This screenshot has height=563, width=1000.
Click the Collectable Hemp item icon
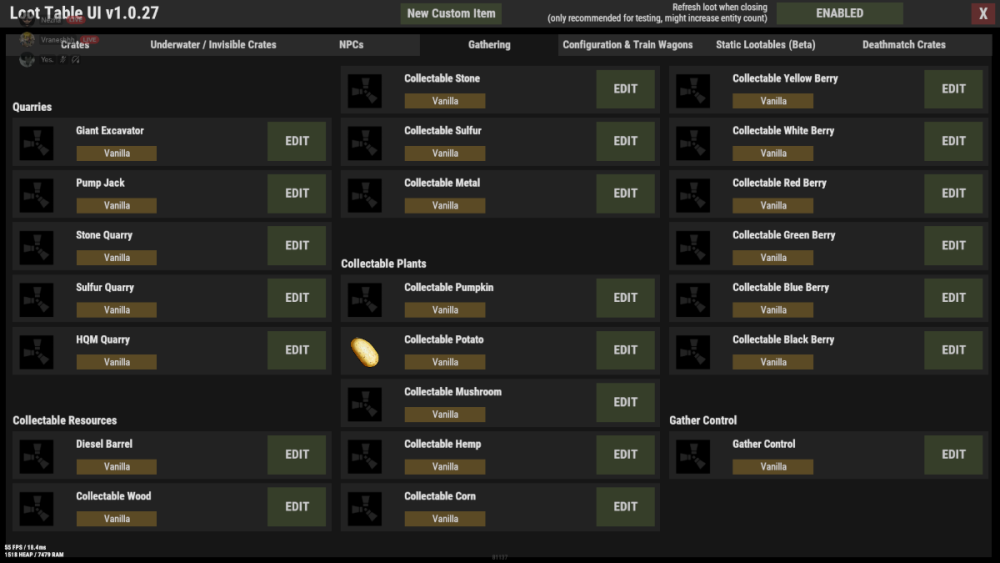pos(365,455)
